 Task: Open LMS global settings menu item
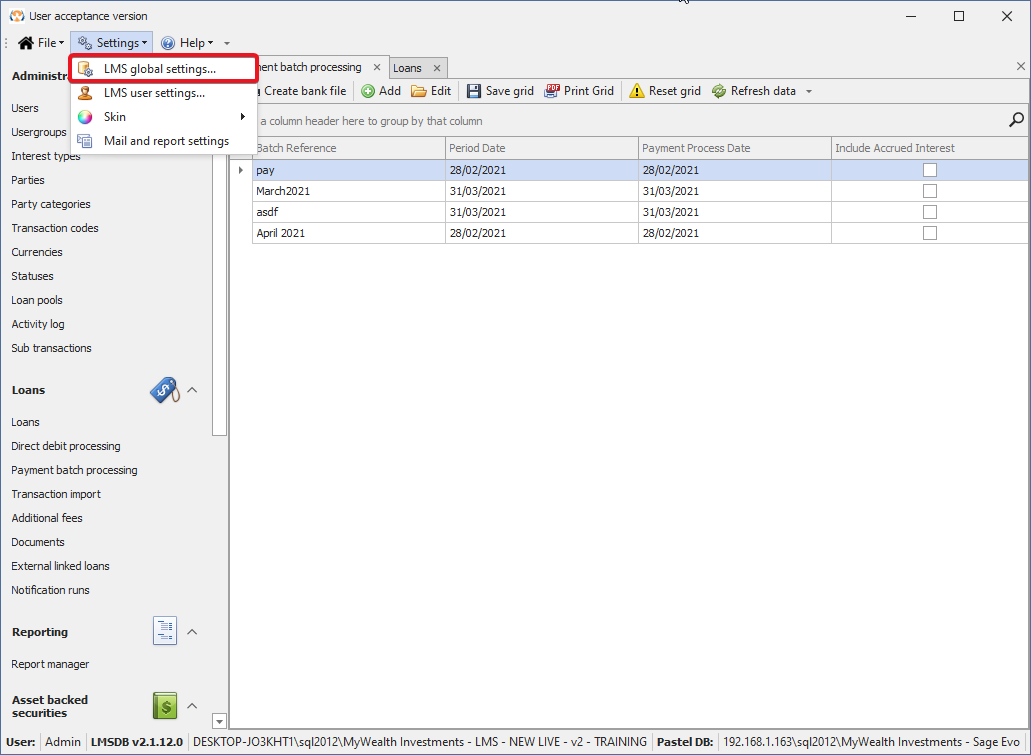pos(160,69)
